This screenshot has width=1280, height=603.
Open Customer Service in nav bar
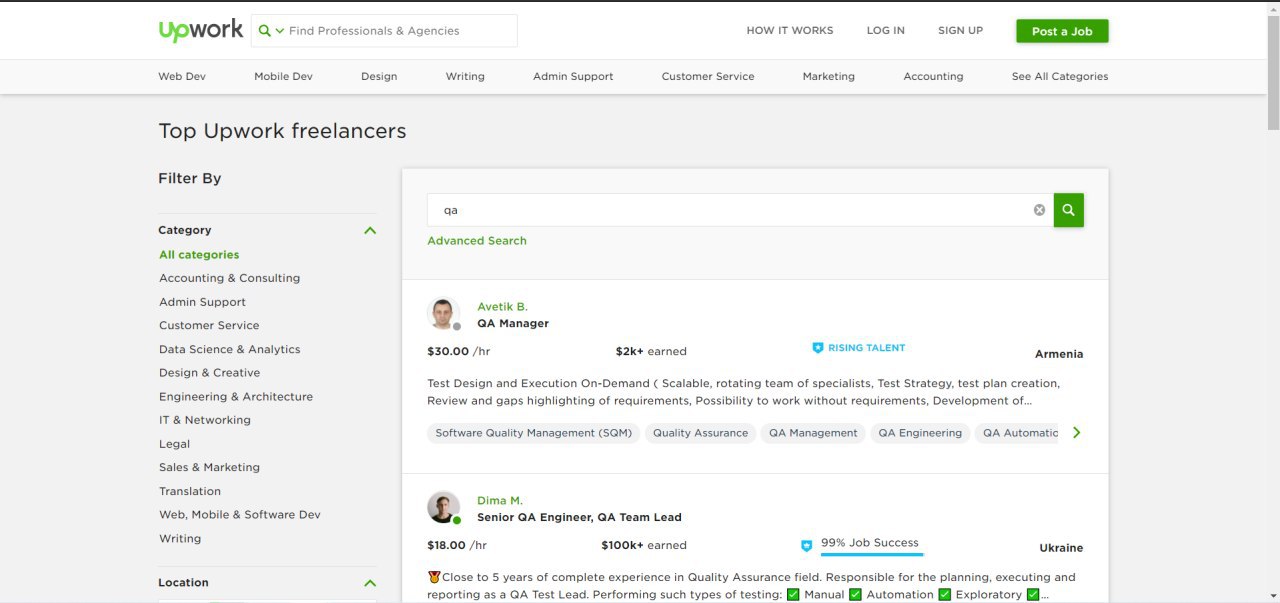tap(708, 76)
